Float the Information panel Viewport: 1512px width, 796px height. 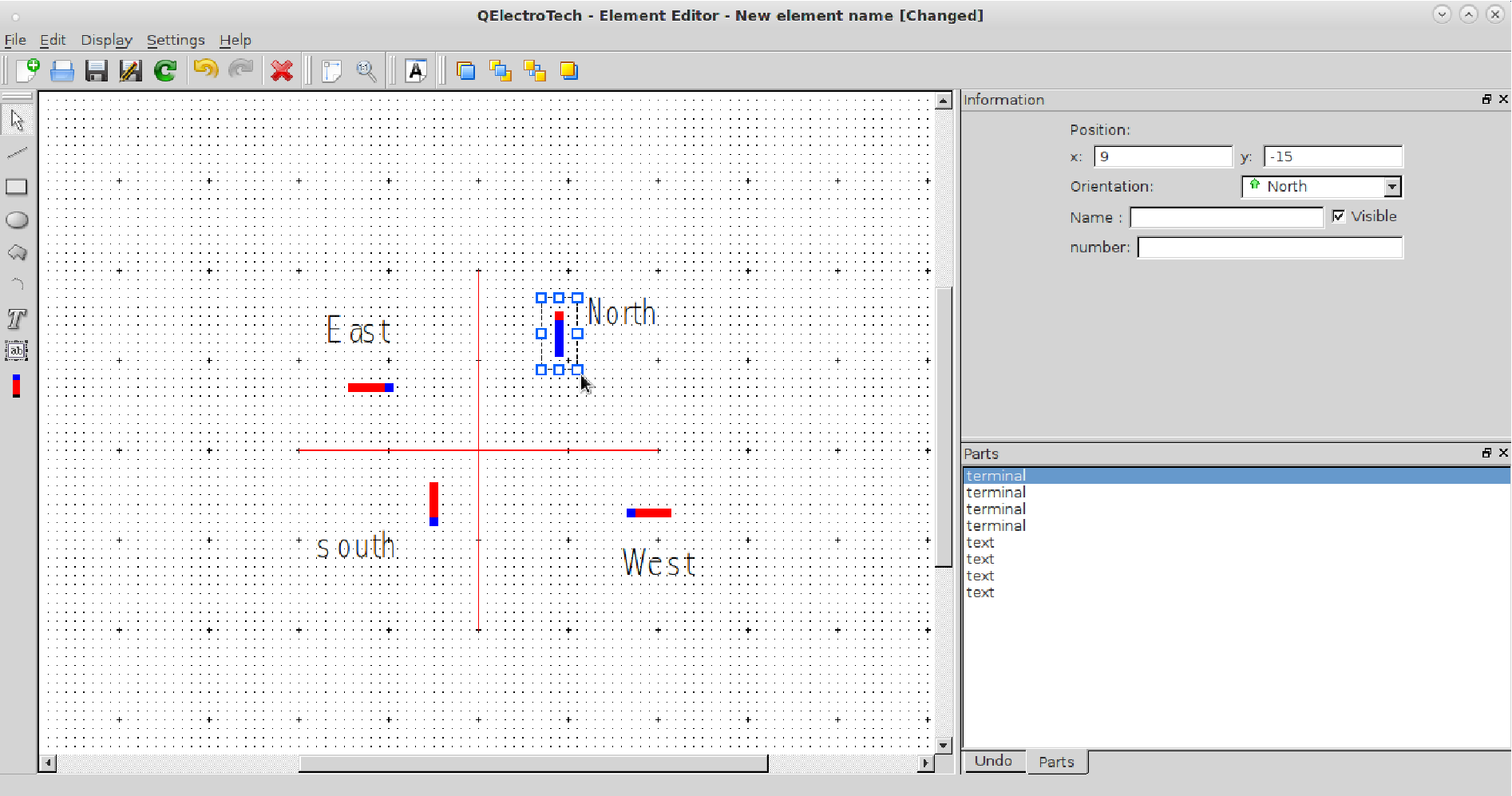tap(1486, 99)
